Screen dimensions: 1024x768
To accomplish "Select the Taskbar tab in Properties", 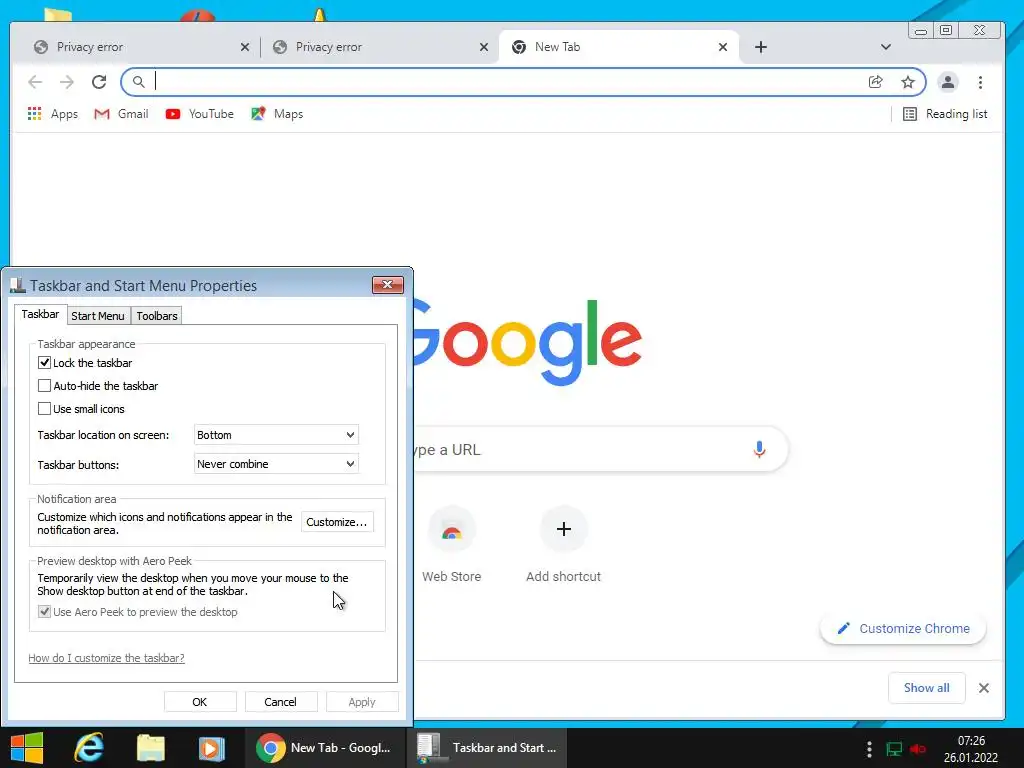I will [x=40, y=314].
